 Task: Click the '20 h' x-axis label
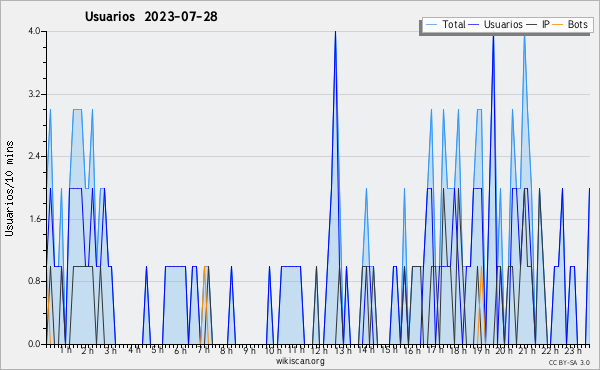pyautogui.click(x=505, y=350)
